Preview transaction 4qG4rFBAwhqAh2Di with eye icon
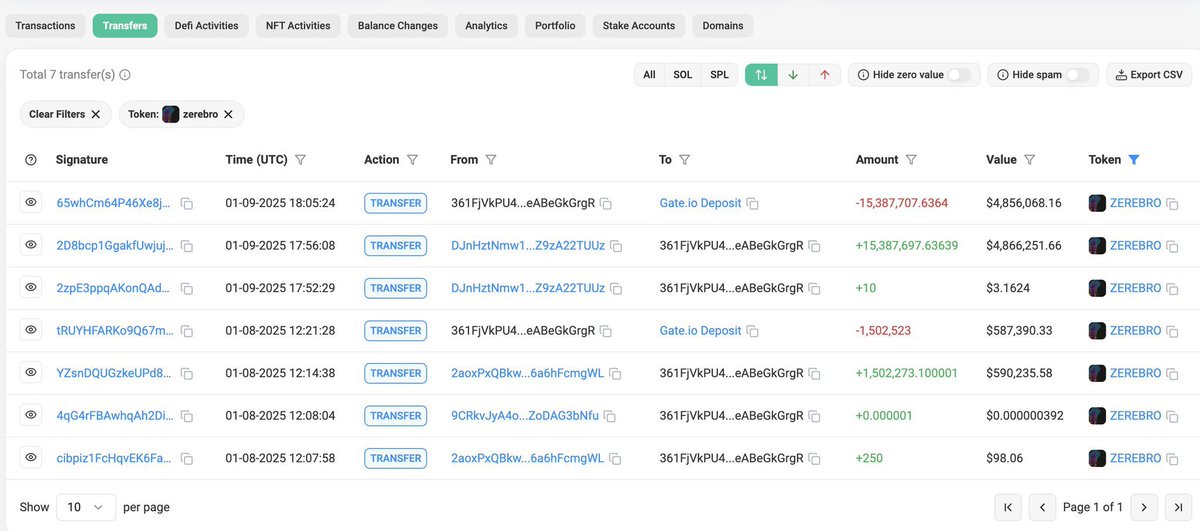 (31, 415)
